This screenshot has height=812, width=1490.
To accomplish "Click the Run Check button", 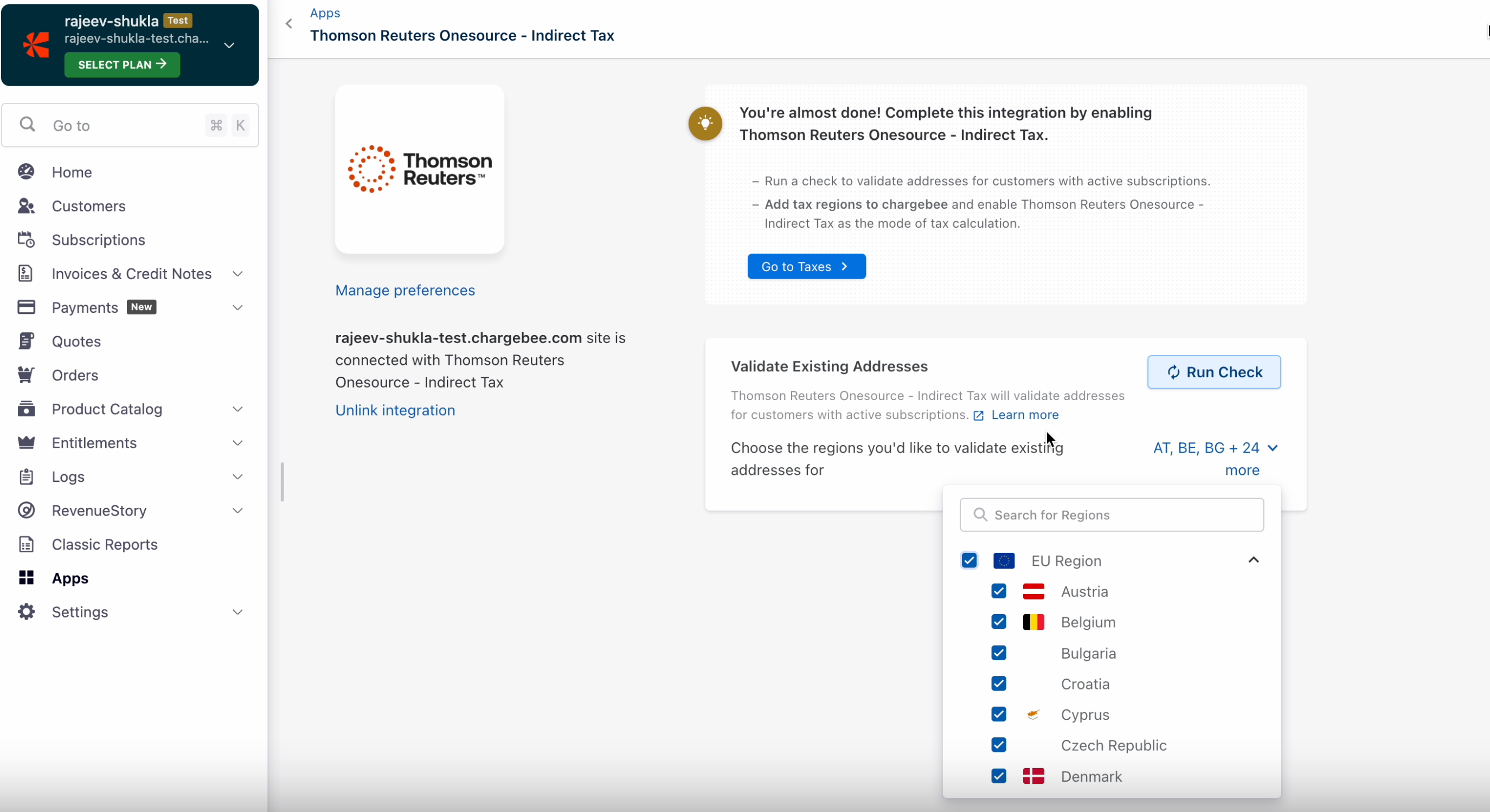I will pos(1214,372).
